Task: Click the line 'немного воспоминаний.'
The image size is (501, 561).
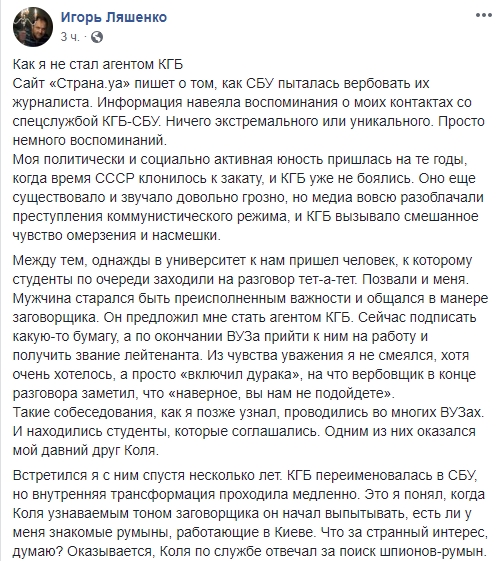Action: click(90, 141)
